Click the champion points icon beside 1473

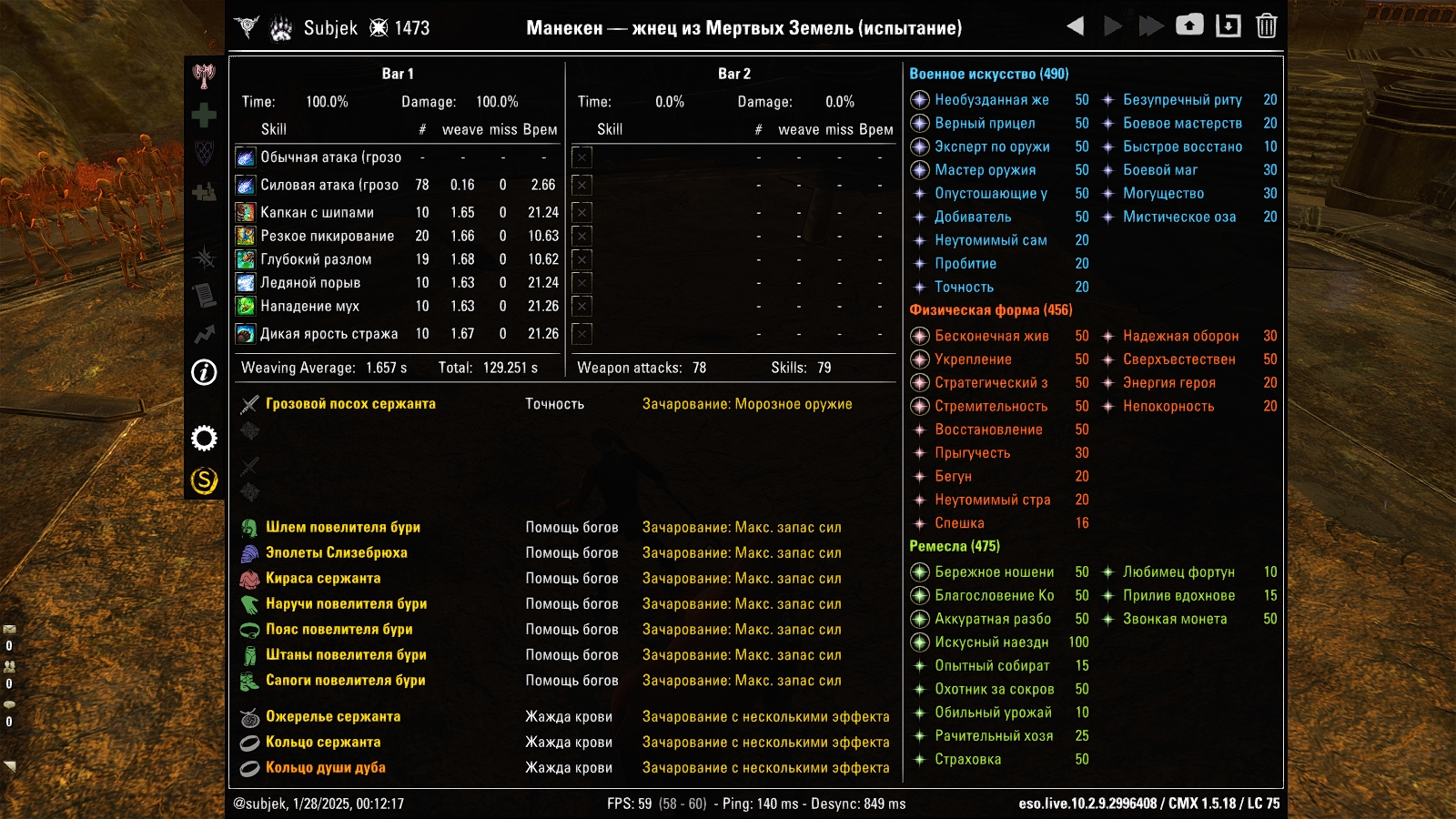click(379, 28)
